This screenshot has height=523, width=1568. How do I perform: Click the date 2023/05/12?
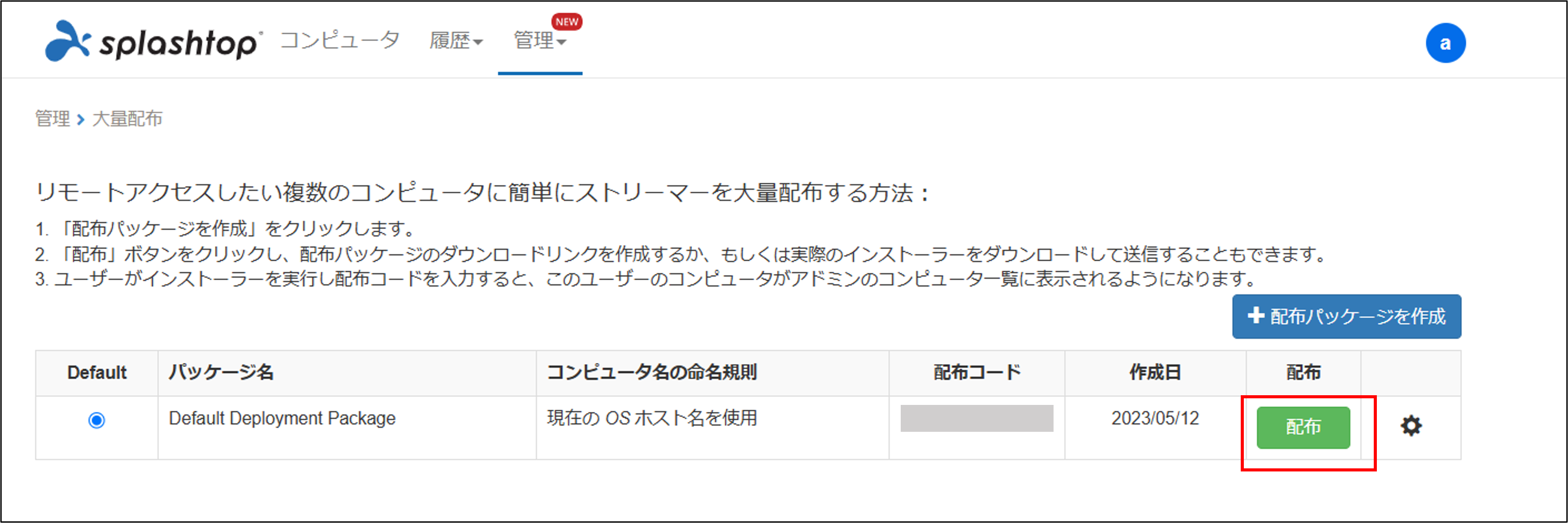click(1155, 418)
